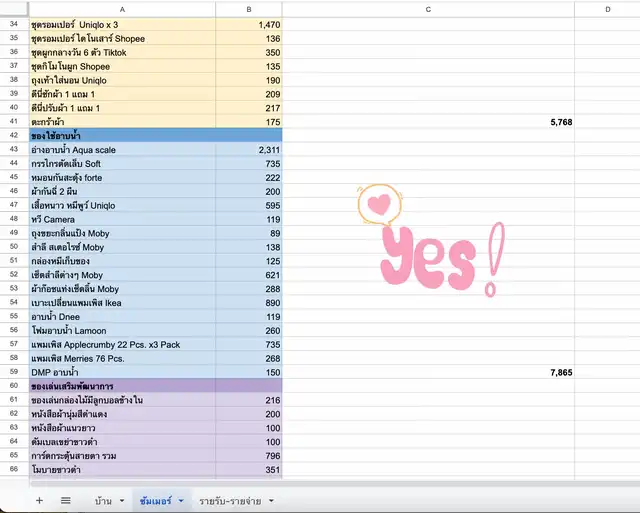The image size is (640, 513).
Task: Select the active ชัมเมอร์ sheet tab
Action: [x=156, y=500]
